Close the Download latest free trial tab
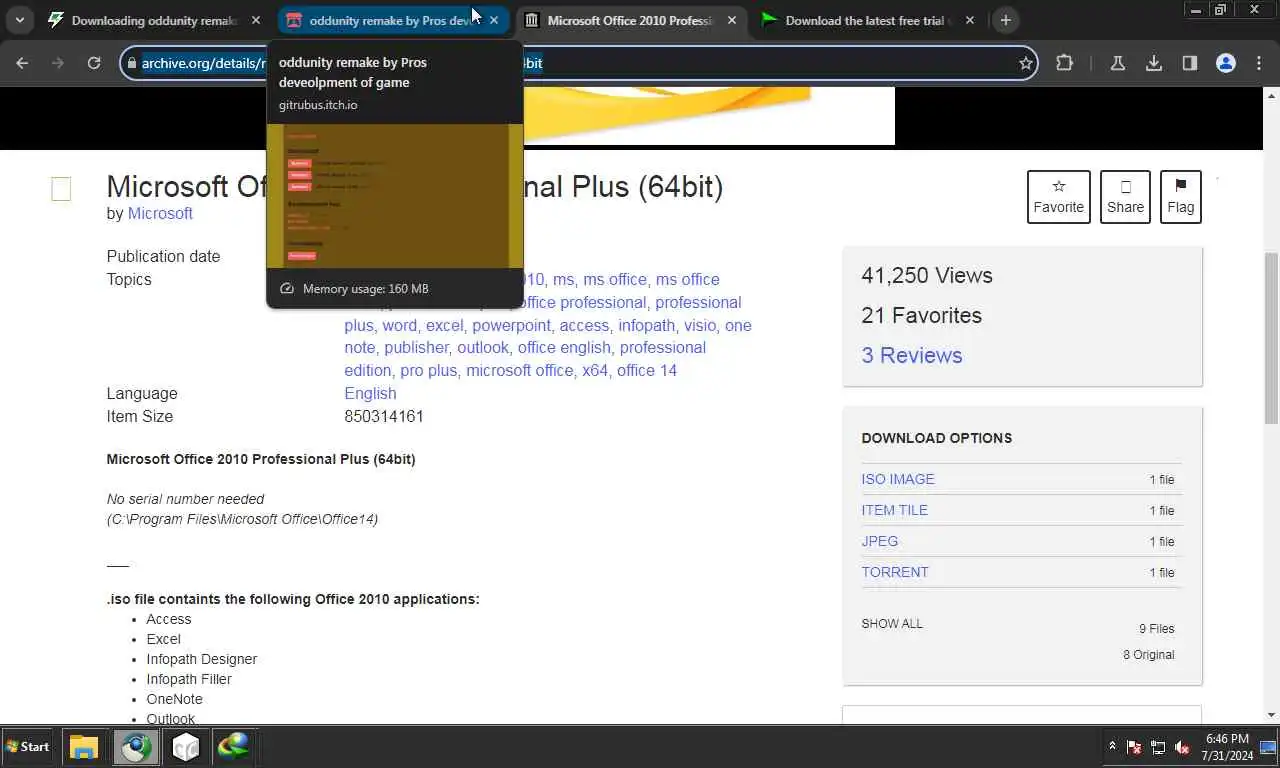The image size is (1280, 768). (x=970, y=20)
